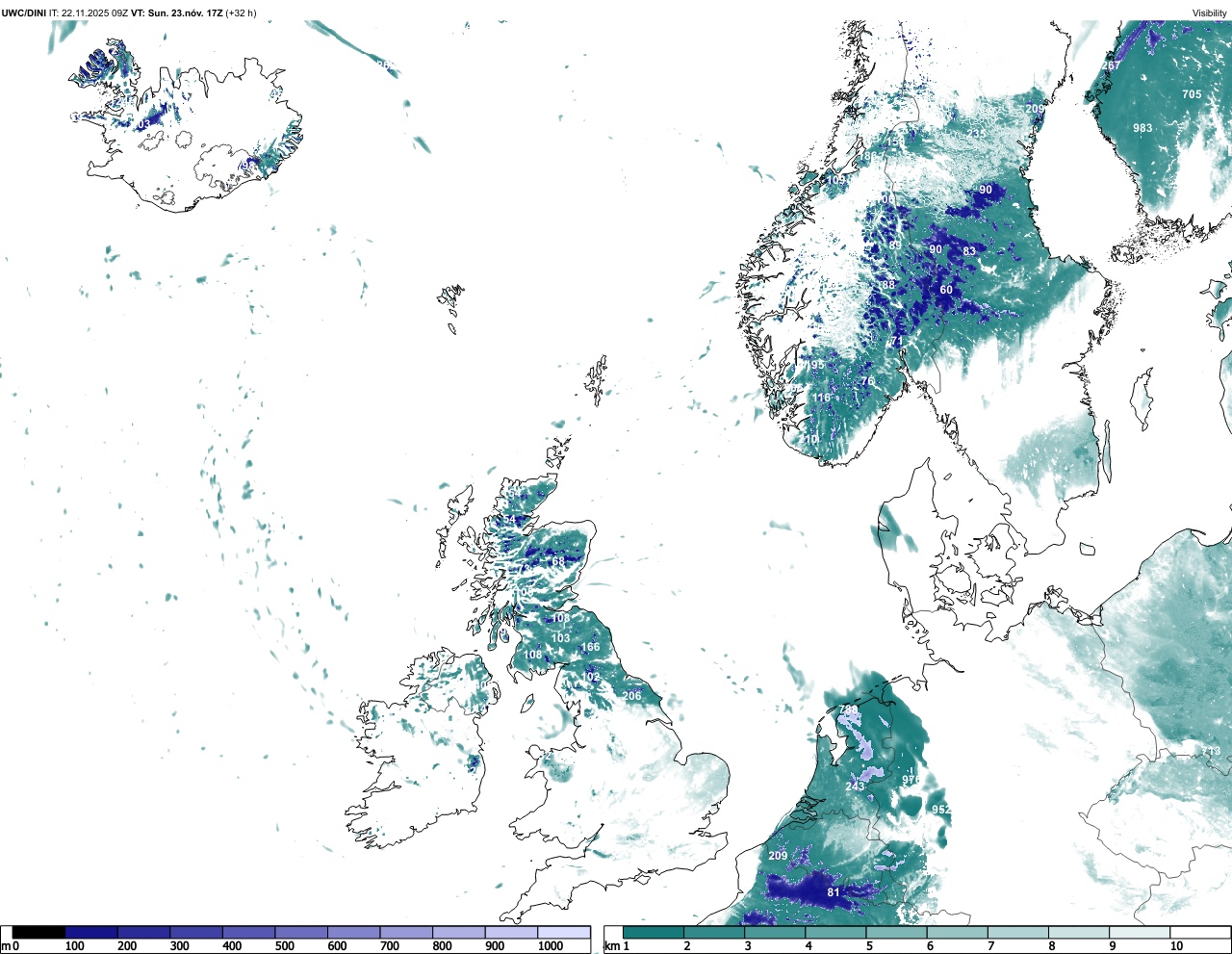Click the visibility value 166 in southern Scotland
The height and width of the screenshot is (954, 1232).
pyautogui.click(x=590, y=648)
